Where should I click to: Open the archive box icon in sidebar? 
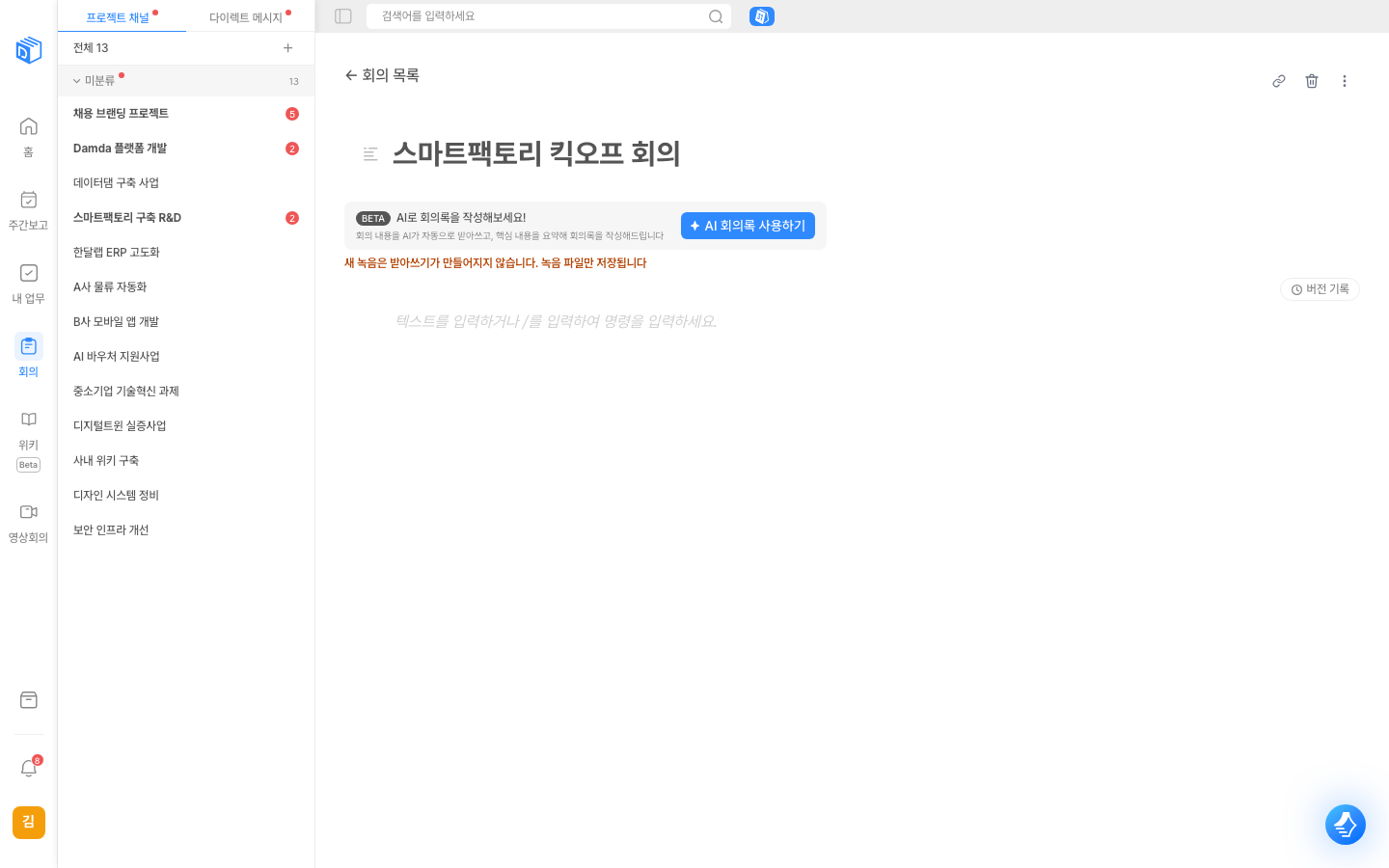point(28,700)
